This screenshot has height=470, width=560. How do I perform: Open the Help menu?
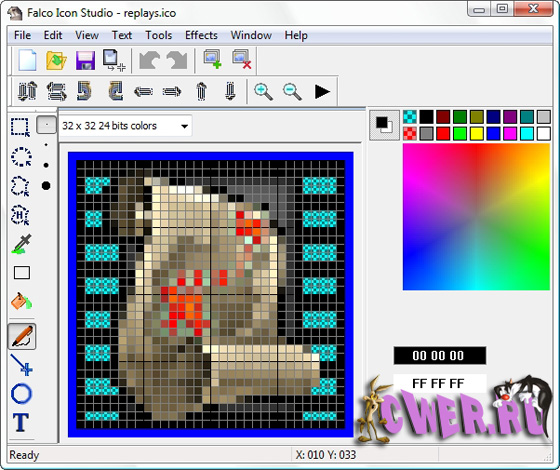click(x=296, y=35)
